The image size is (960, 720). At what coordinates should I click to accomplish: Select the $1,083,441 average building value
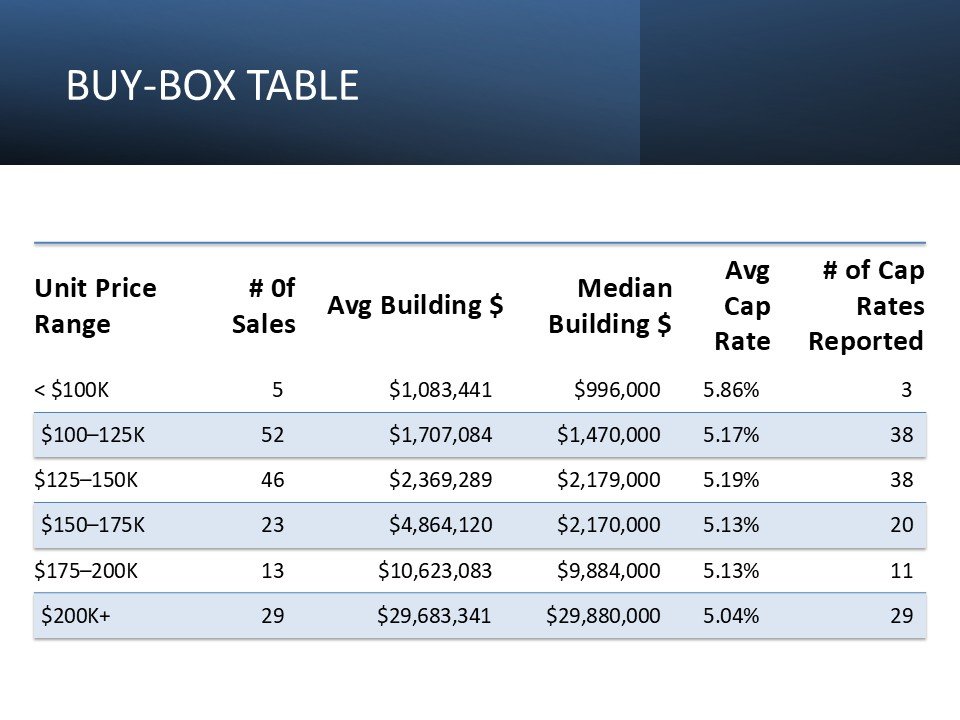click(x=441, y=389)
